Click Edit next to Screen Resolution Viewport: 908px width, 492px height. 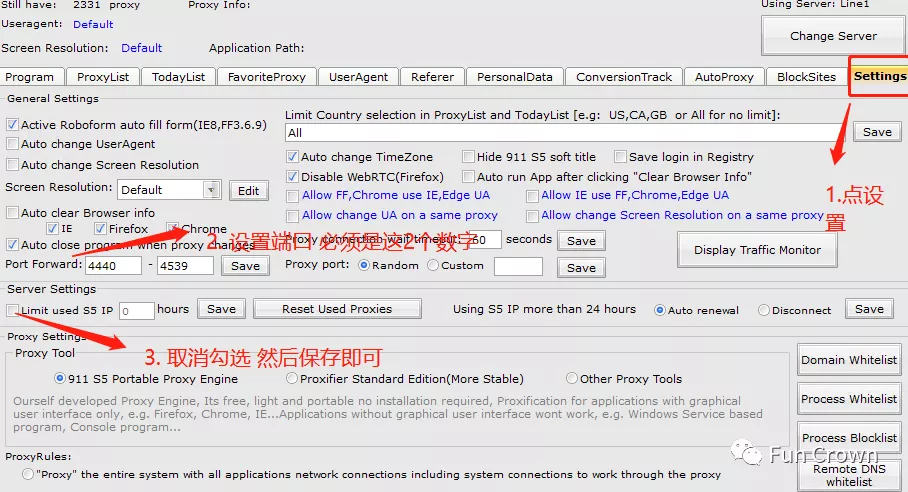pos(248,190)
